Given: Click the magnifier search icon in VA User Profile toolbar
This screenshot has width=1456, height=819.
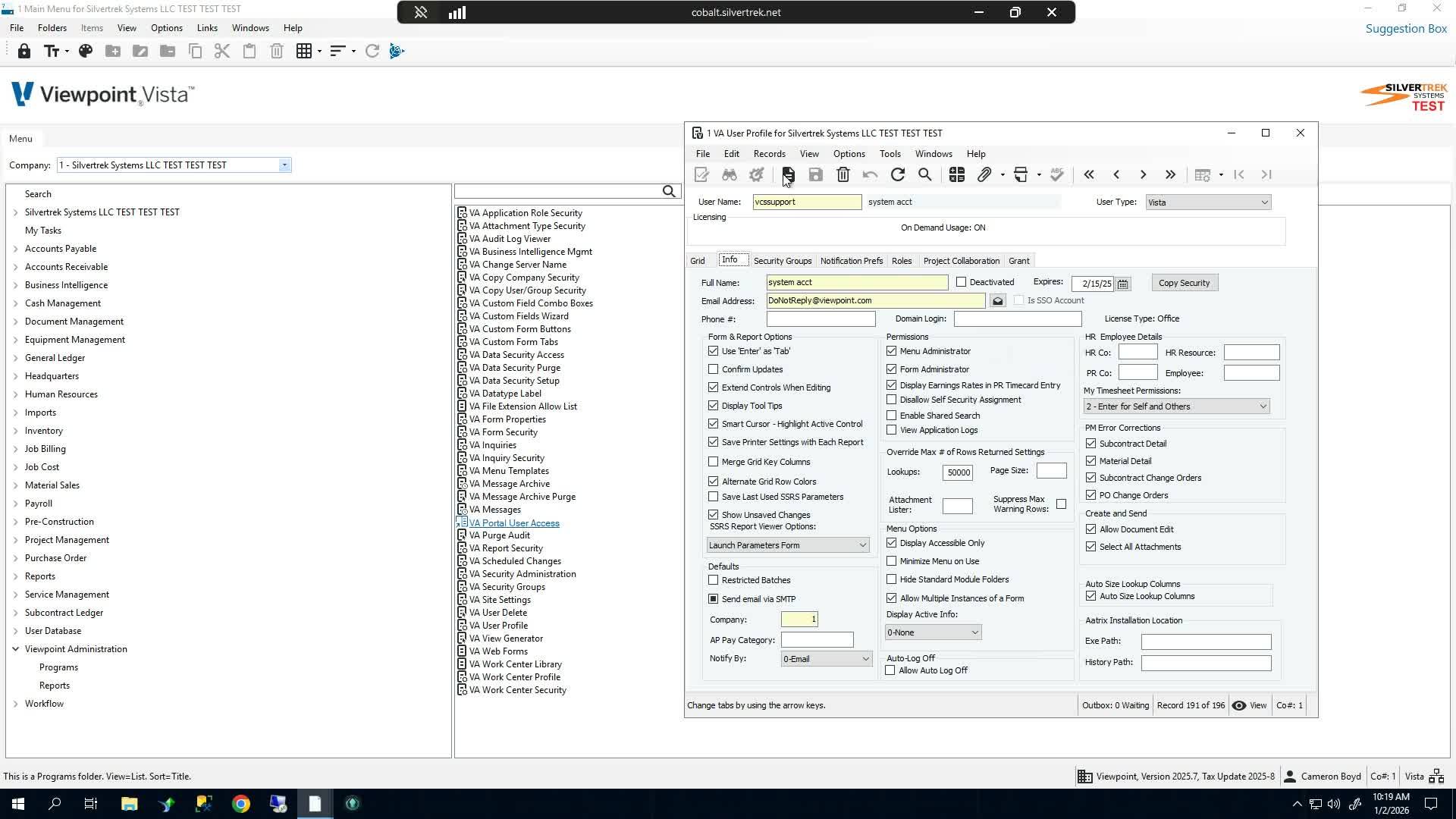Looking at the screenshot, I should [925, 175].
